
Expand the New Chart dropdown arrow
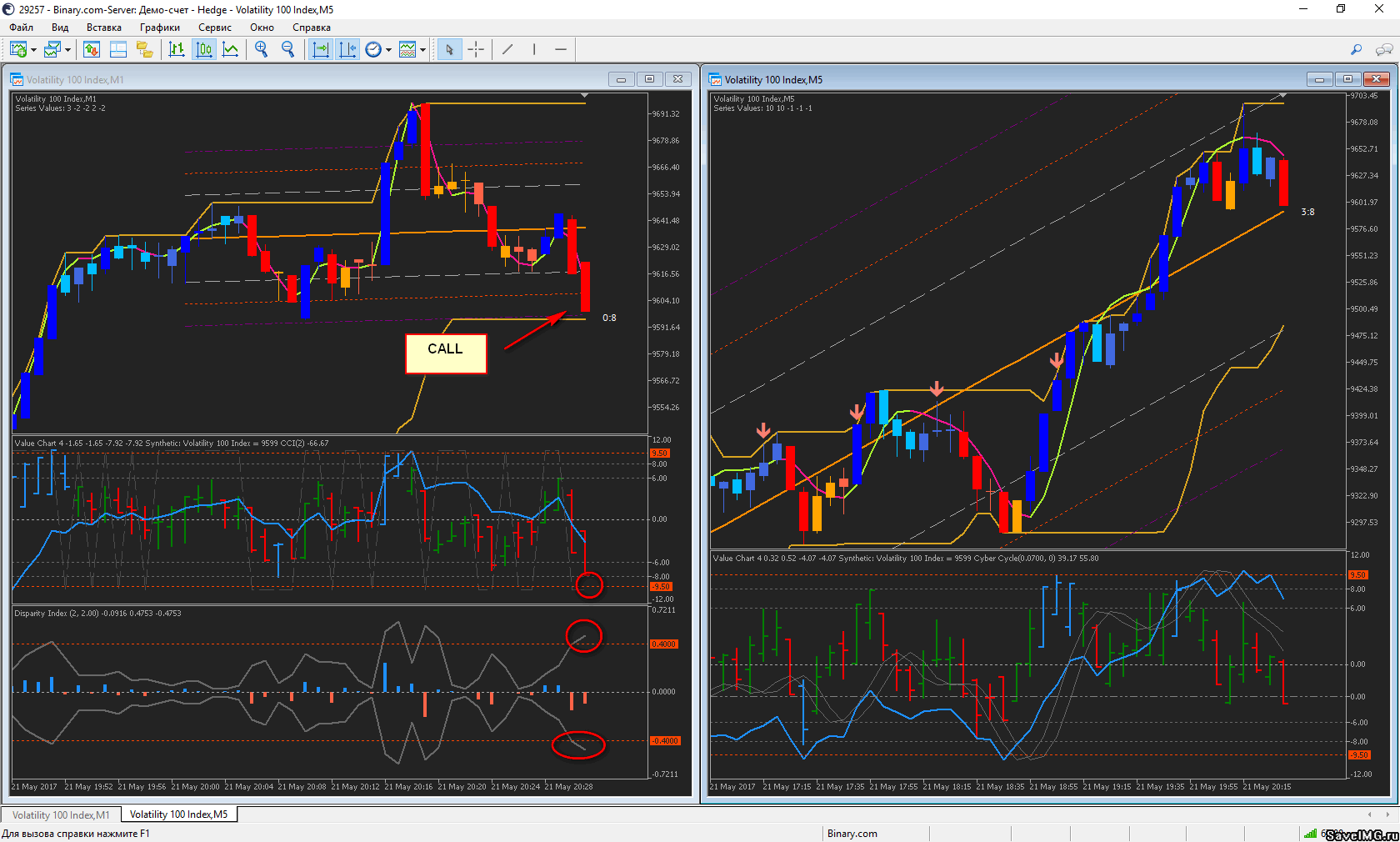[33, 50]
